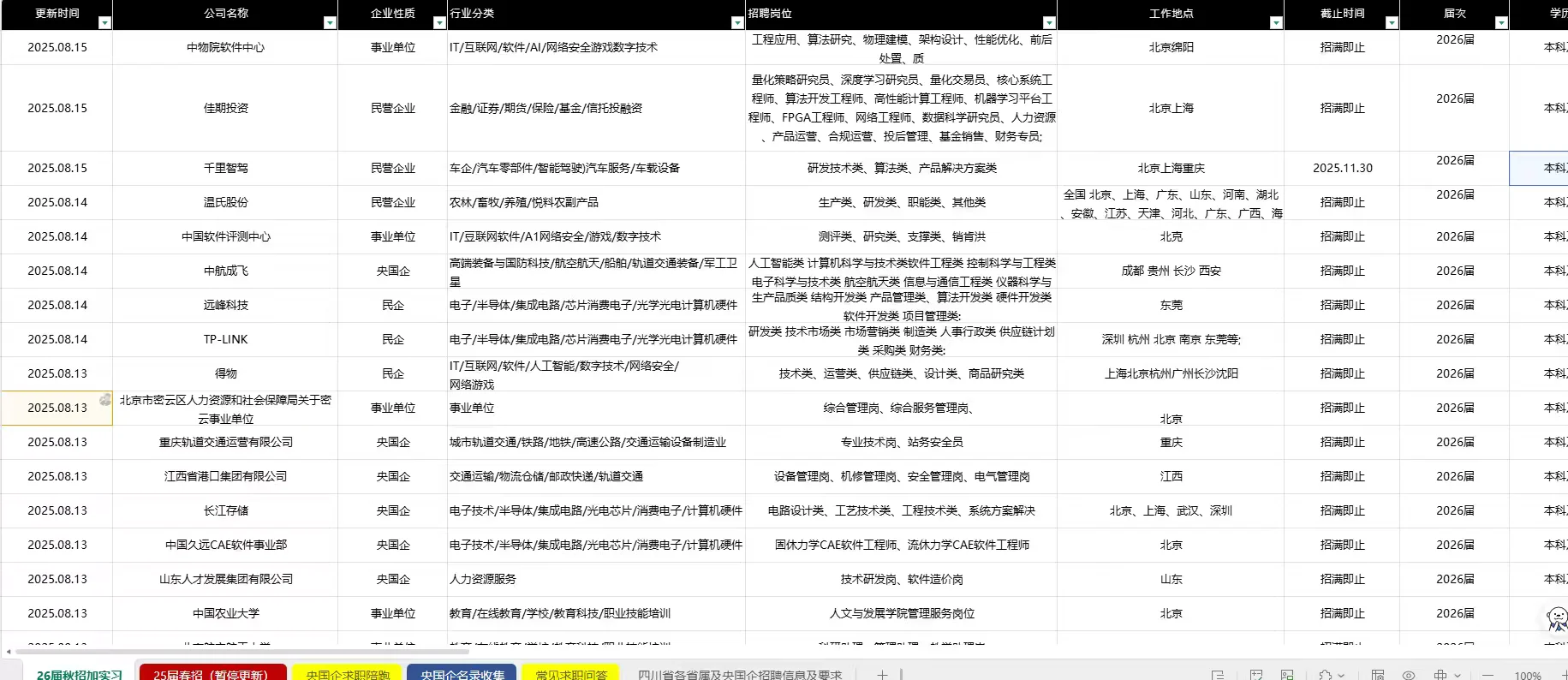
Task: Select the 山东人才发展集团有限公司 cell
Action: (226, 580)
